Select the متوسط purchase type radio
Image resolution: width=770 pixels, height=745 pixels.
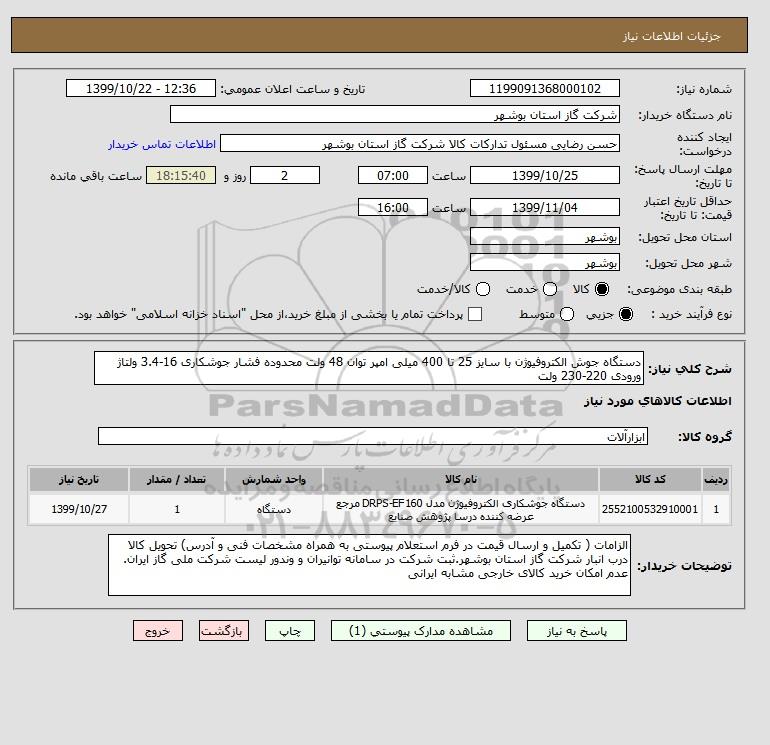pos(567,314)
